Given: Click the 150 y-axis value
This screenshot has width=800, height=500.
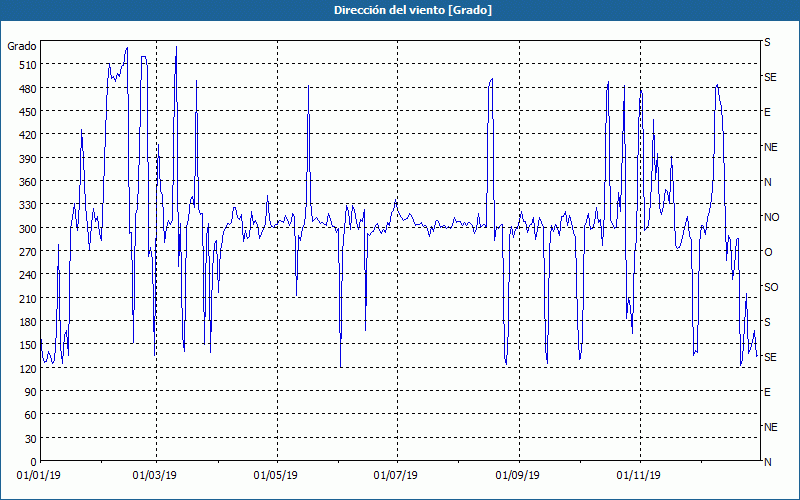Looking at the screenshot, I should coord(29,345).
